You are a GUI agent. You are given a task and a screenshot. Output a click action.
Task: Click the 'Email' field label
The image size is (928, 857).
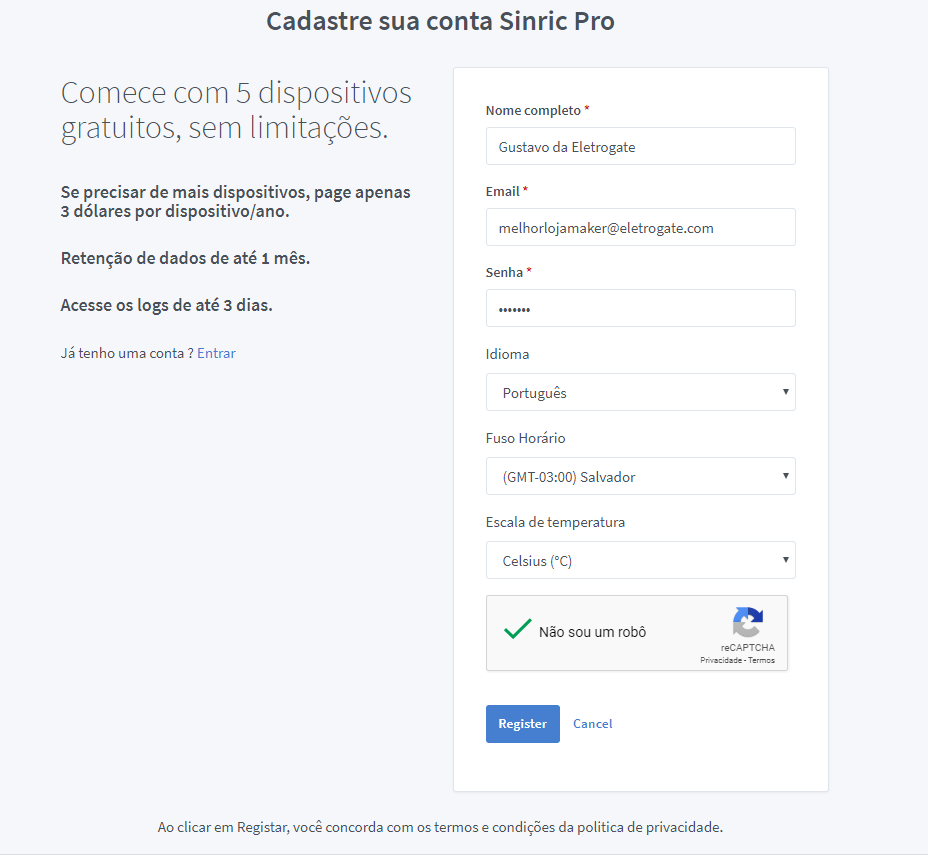[503, 191]
